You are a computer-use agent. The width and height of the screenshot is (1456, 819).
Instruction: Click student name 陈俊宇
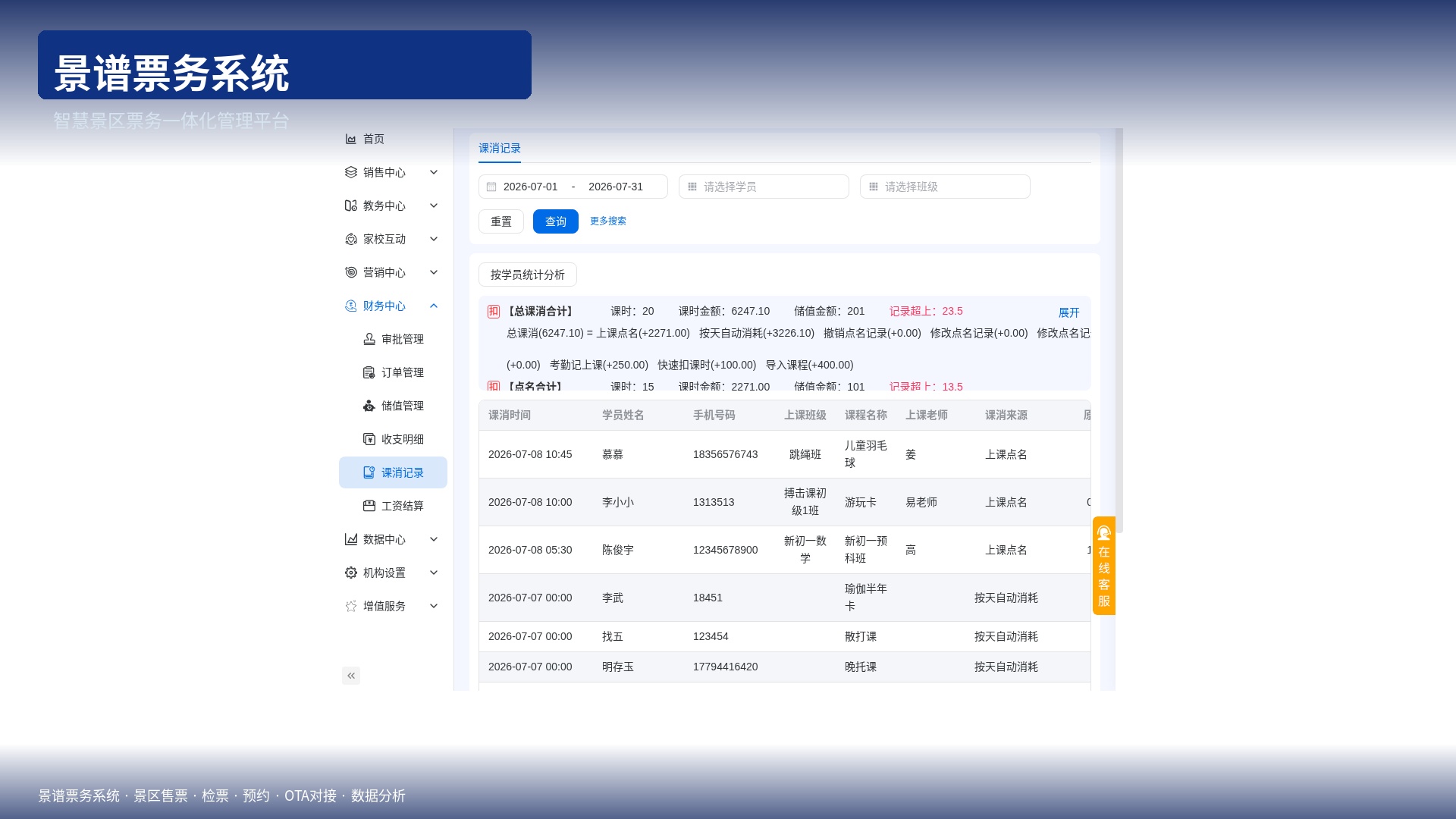618,550
